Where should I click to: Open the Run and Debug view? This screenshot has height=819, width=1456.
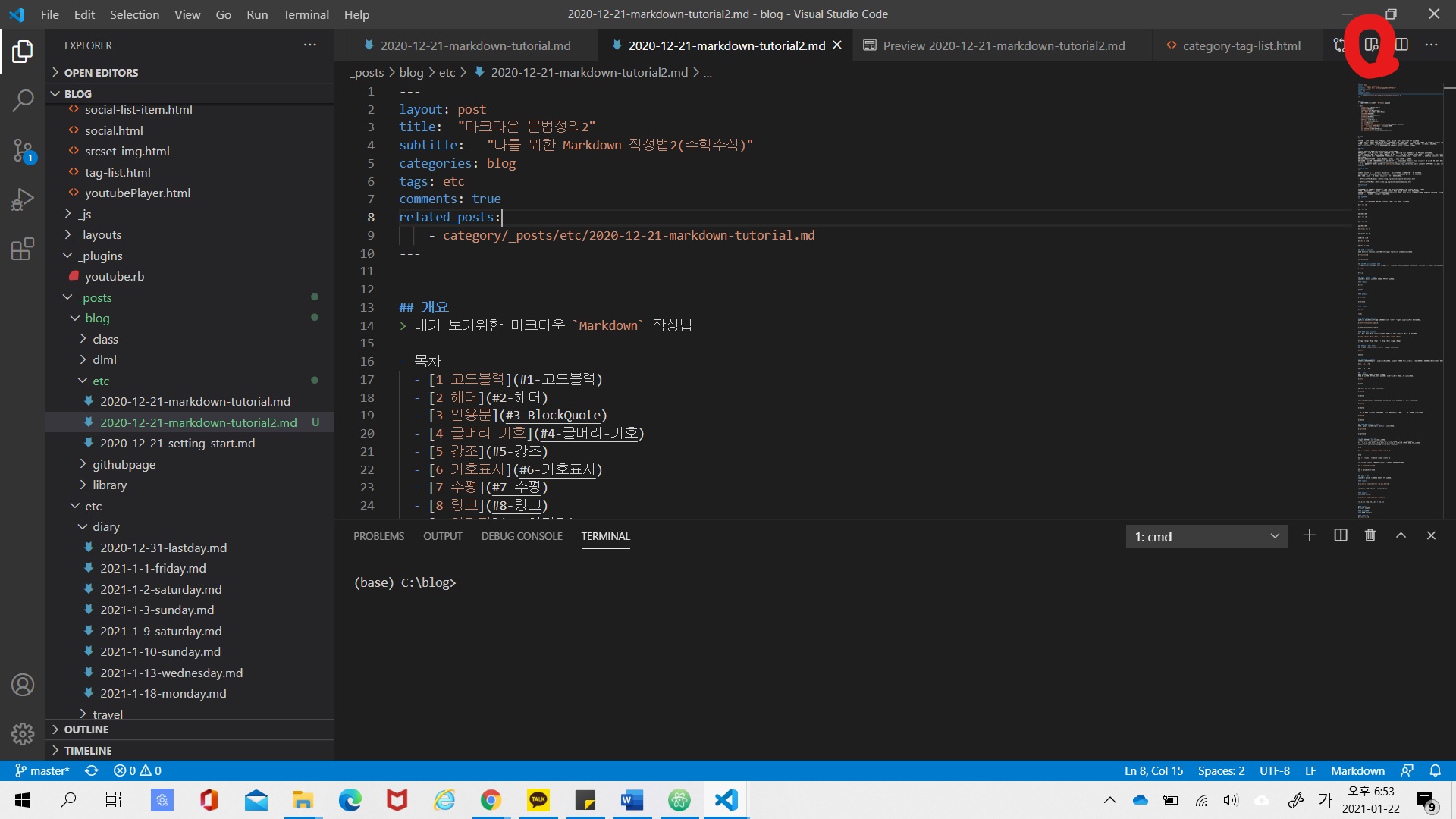coord(23,199)
